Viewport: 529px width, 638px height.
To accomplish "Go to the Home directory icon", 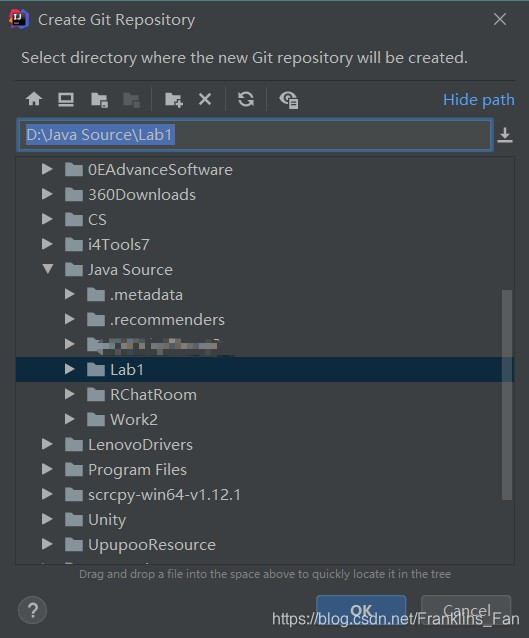I will tap(34, 99).
